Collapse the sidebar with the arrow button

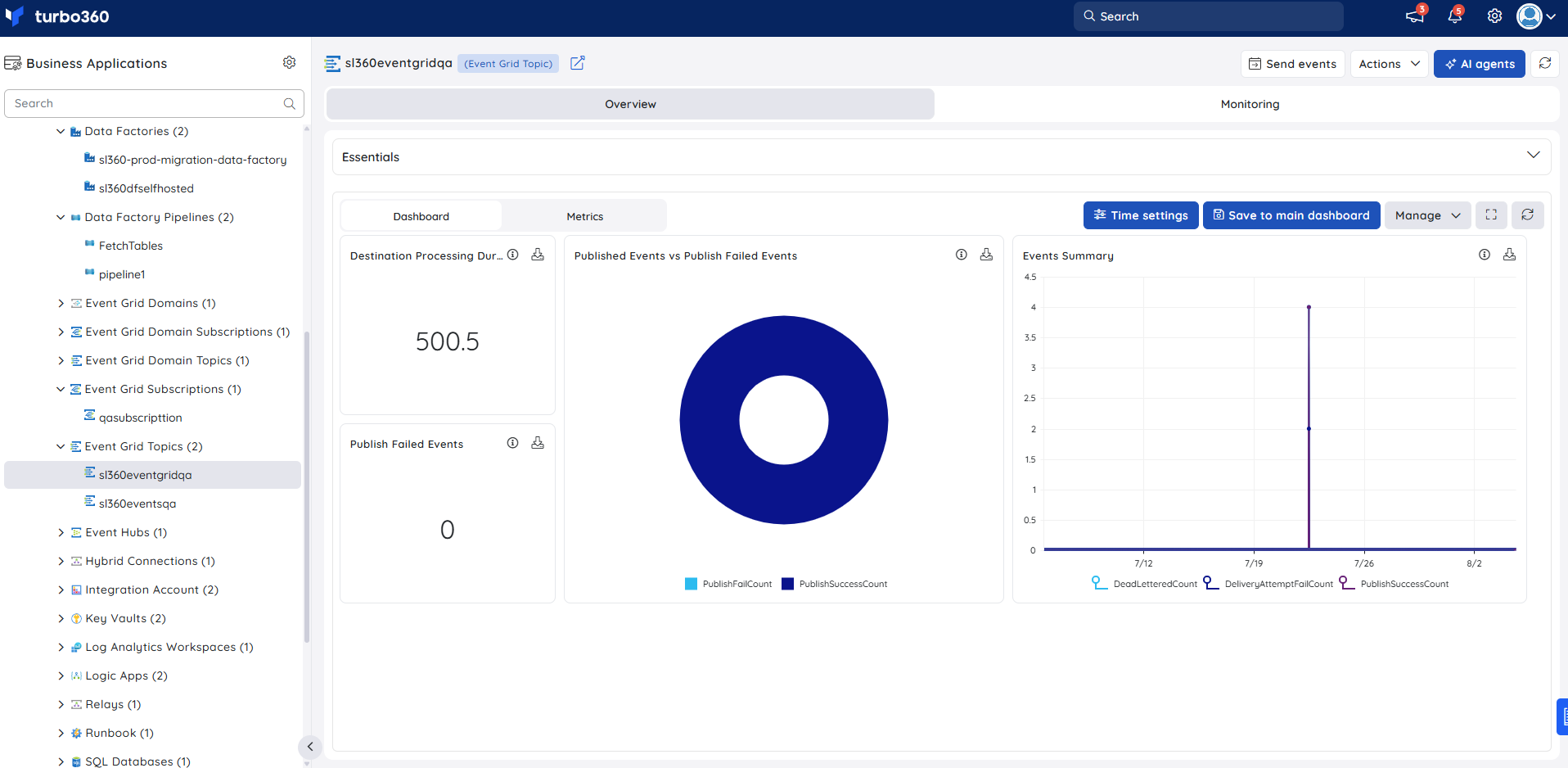(x=310, y=747)
